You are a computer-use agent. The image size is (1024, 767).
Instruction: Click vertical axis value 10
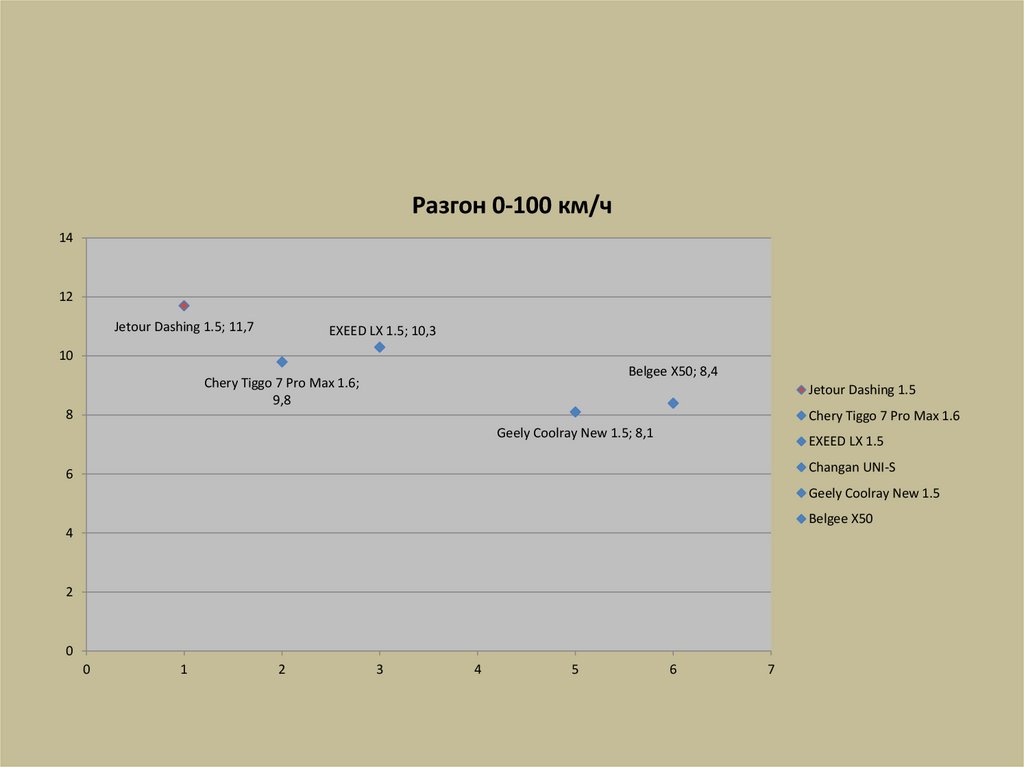[x=66, y=356]
